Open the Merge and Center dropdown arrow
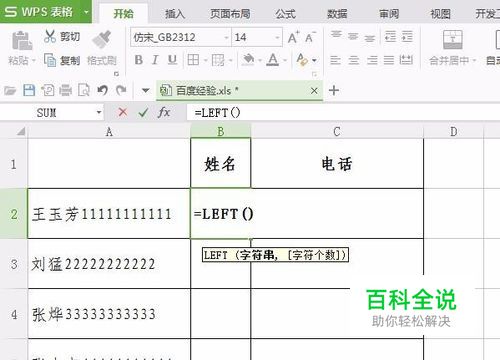Image resolution: width=500 pixels, height=360 pixels. pos(474,61)
